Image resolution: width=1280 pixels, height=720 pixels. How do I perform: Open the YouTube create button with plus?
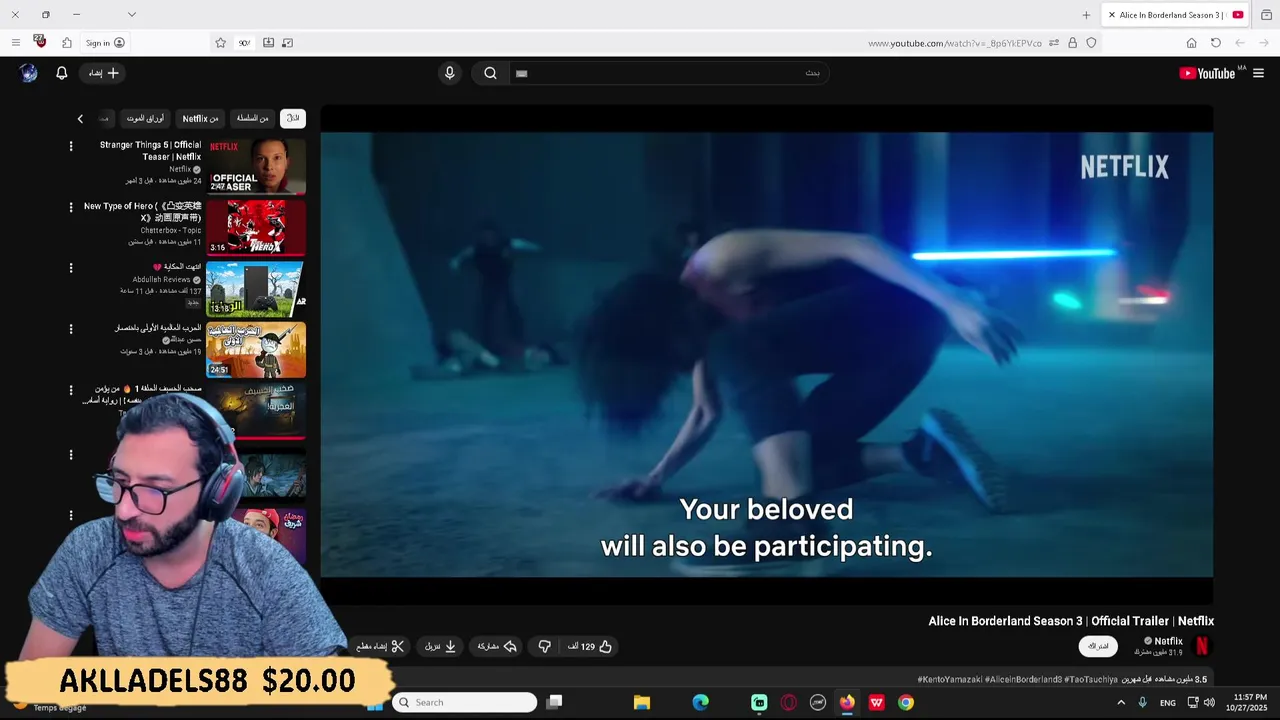pos(103,73)
